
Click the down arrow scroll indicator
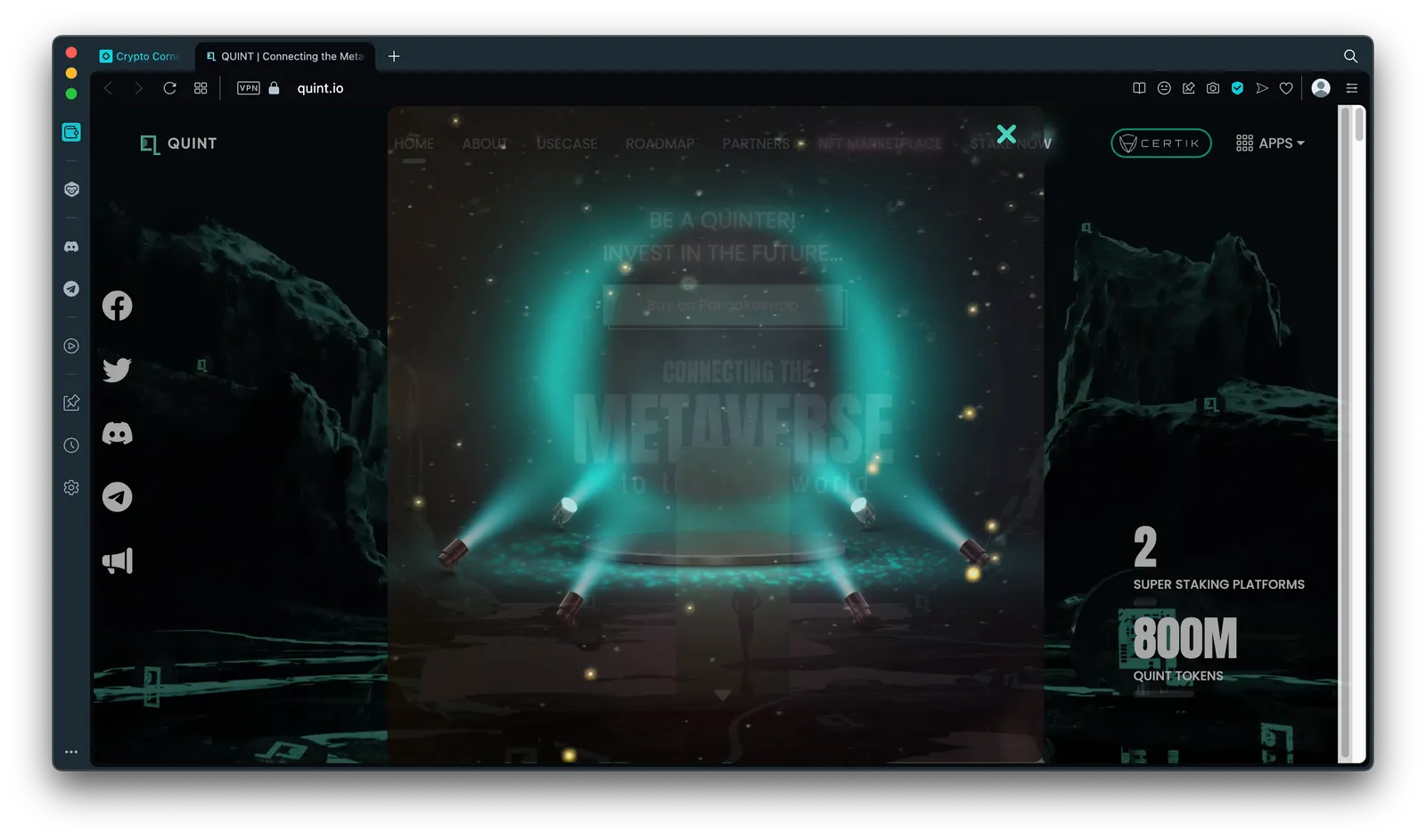(723, 695)
